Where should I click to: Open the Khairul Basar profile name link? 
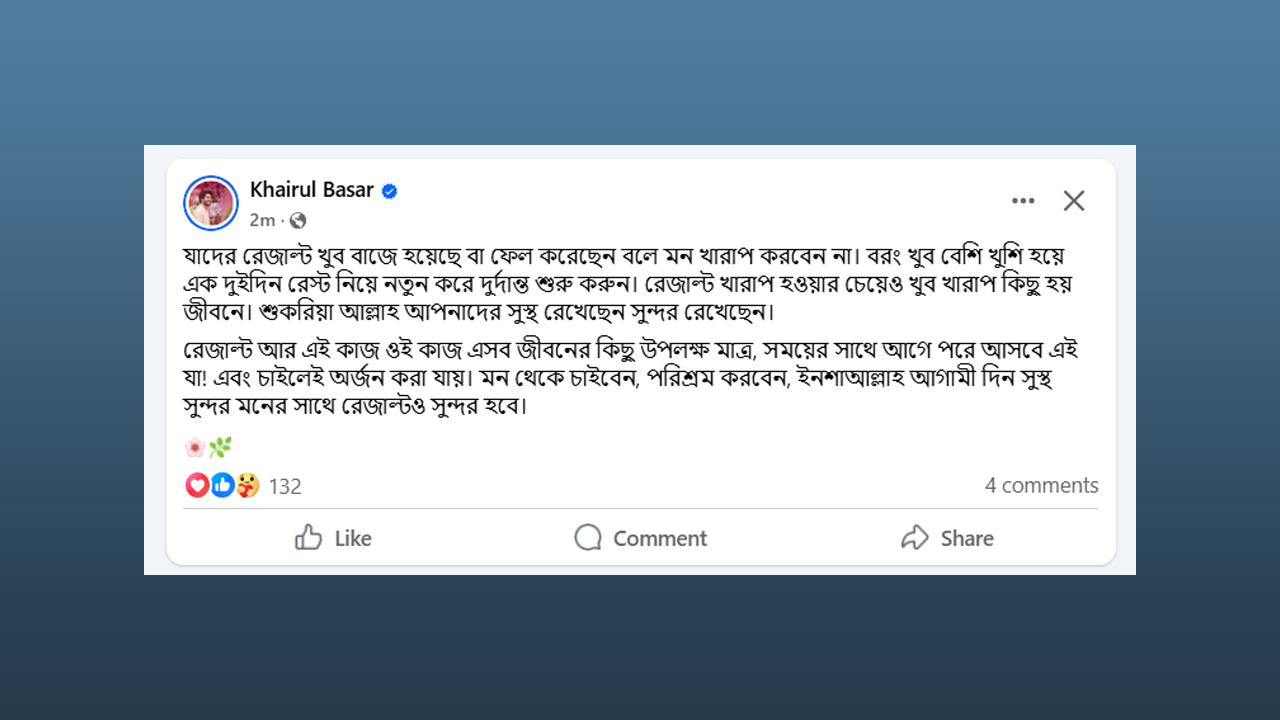point(312,190)
